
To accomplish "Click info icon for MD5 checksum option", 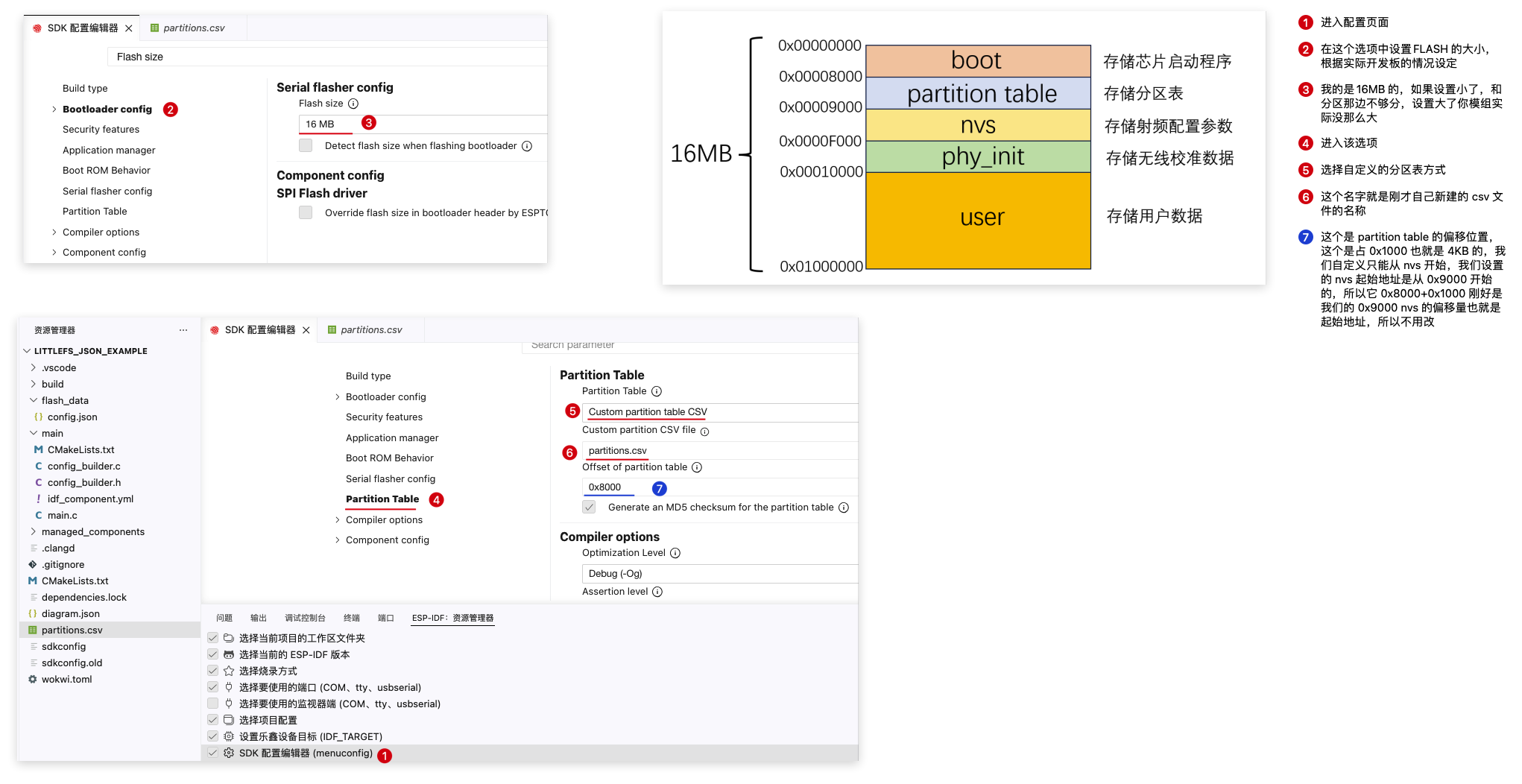I will tap(844, 508).
